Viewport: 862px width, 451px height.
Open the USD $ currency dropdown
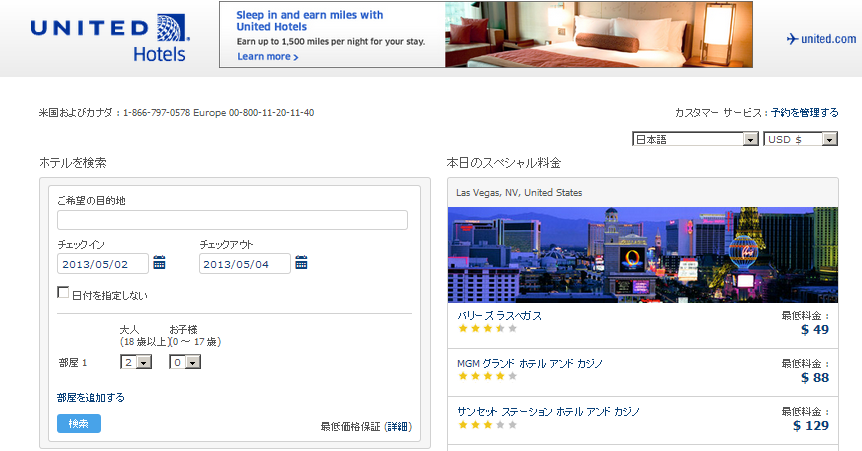click(800, 139)
